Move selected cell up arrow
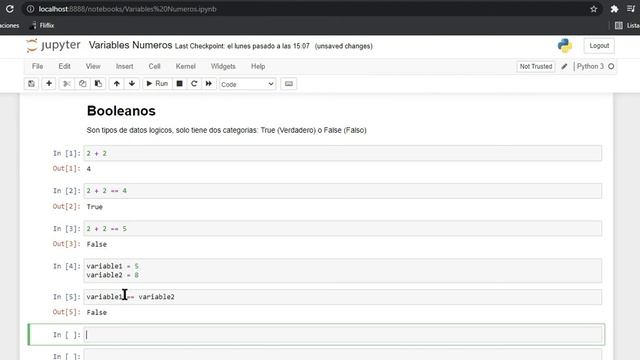The image size is (640, 360). click(117, 84)
